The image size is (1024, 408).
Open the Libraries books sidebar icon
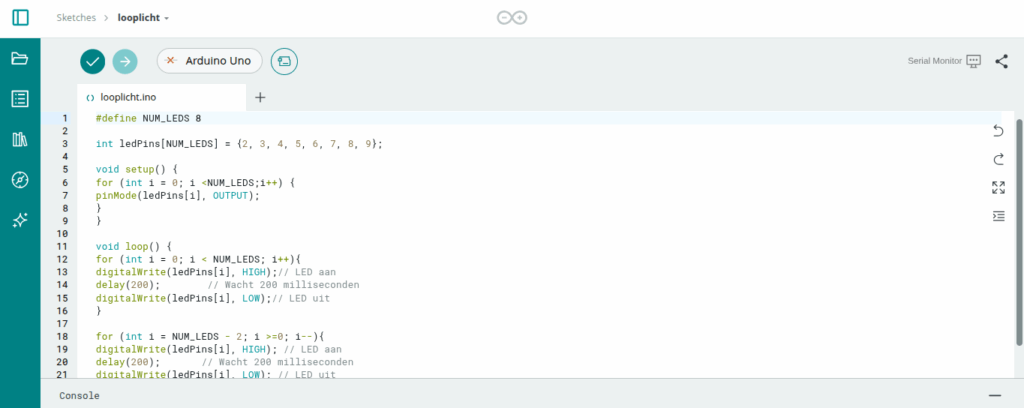click(x=20, y=139)
